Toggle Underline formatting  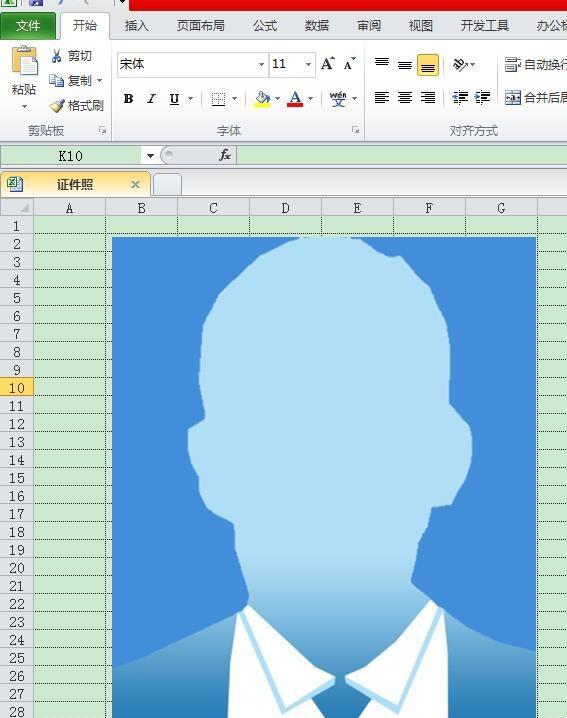[174, 98]
